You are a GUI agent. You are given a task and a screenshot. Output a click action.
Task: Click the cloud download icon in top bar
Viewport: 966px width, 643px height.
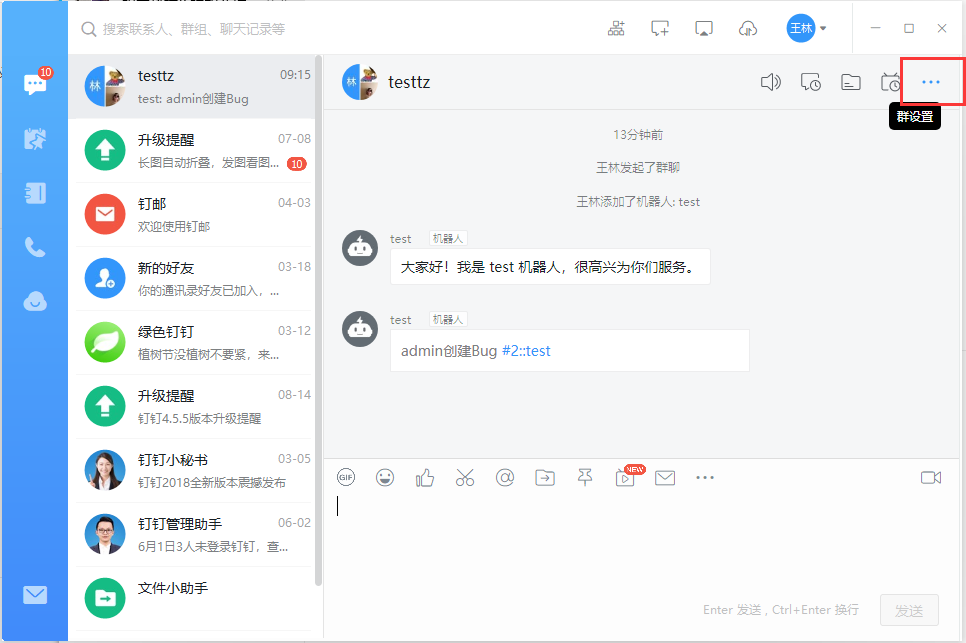(x=747, y=28)
